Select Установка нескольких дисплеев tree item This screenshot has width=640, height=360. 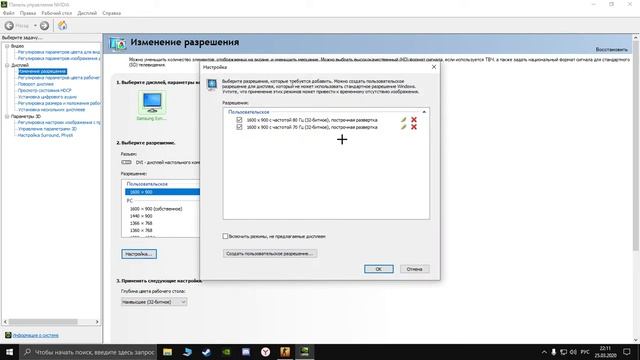51,109
